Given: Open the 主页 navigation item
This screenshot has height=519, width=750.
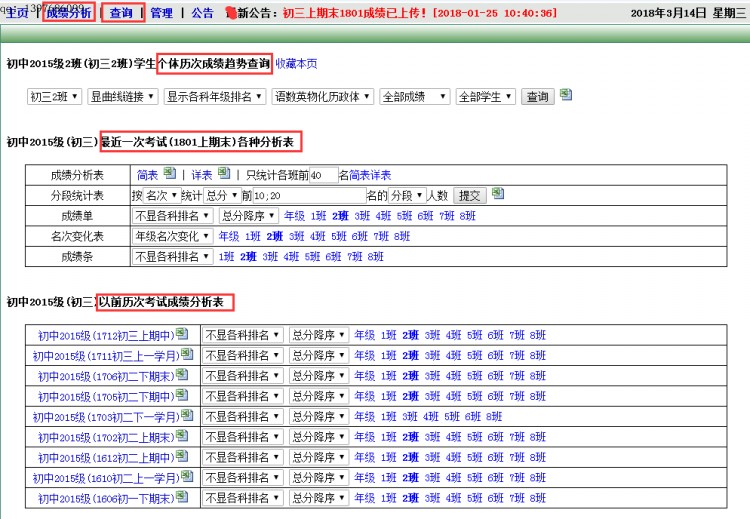Looking at the screenshot, I should 17,13.
